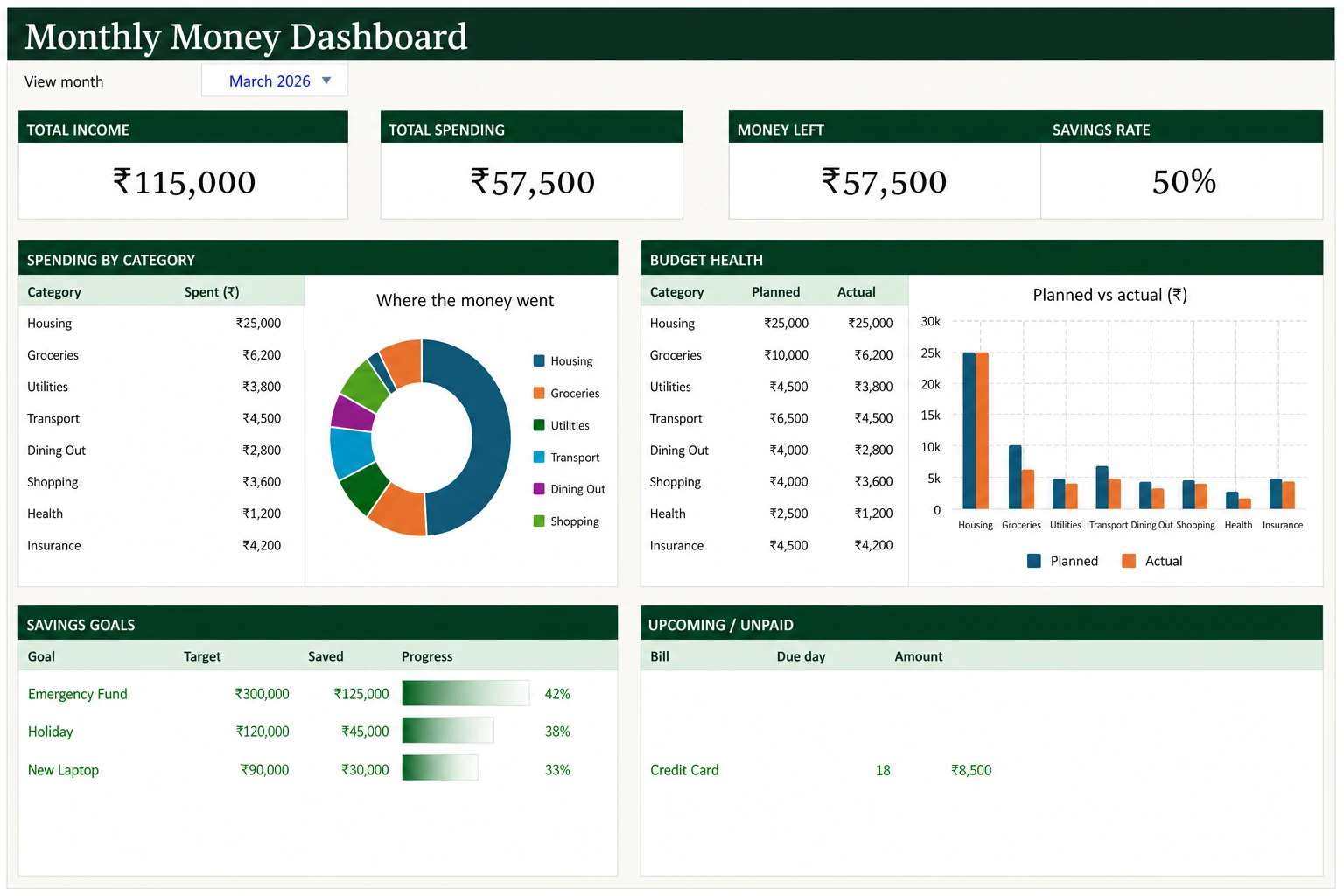
Task: Select the Total Income value ₹115,000
Action: tap(184, 182)
